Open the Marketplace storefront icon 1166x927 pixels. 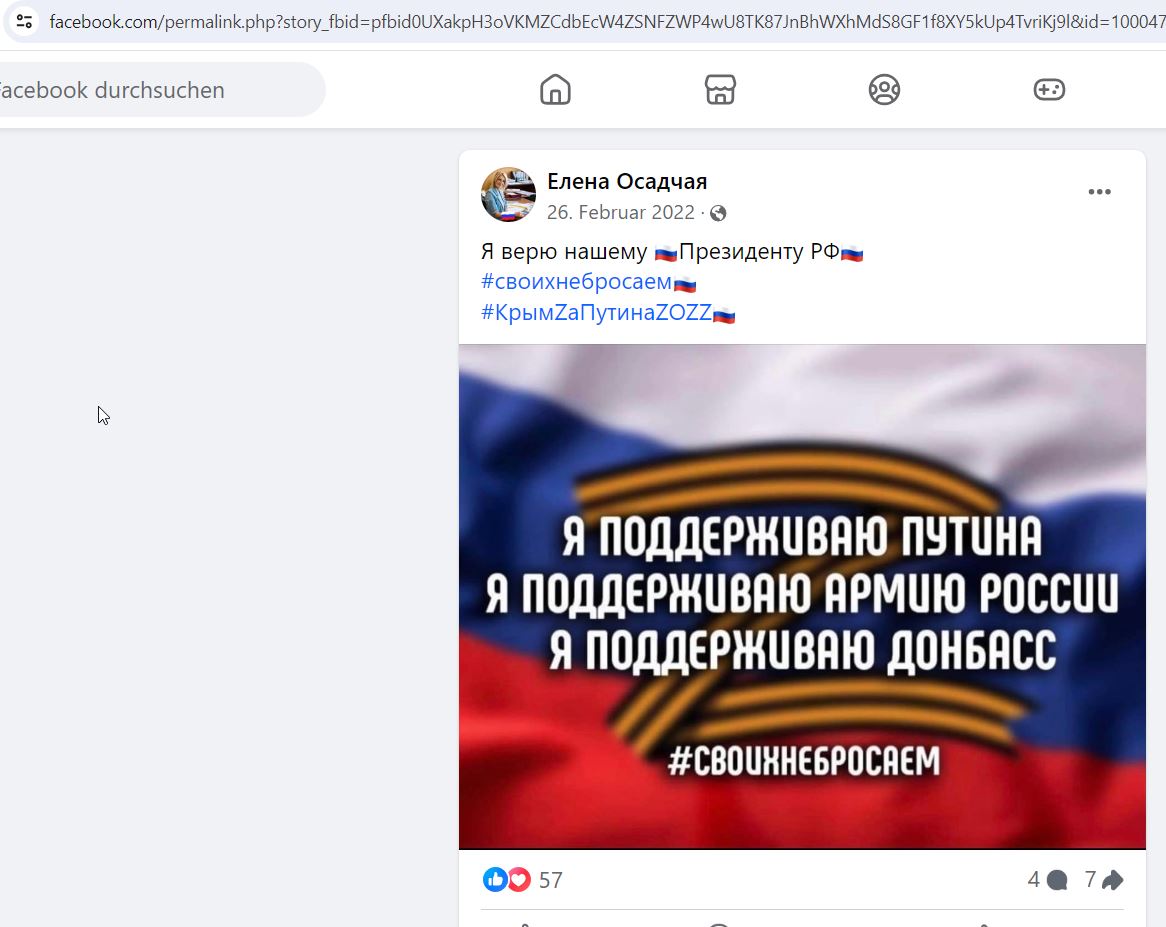720,90
